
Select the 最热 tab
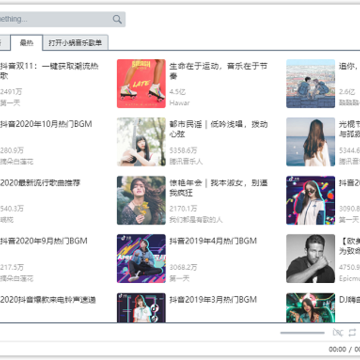click(27, 43)
